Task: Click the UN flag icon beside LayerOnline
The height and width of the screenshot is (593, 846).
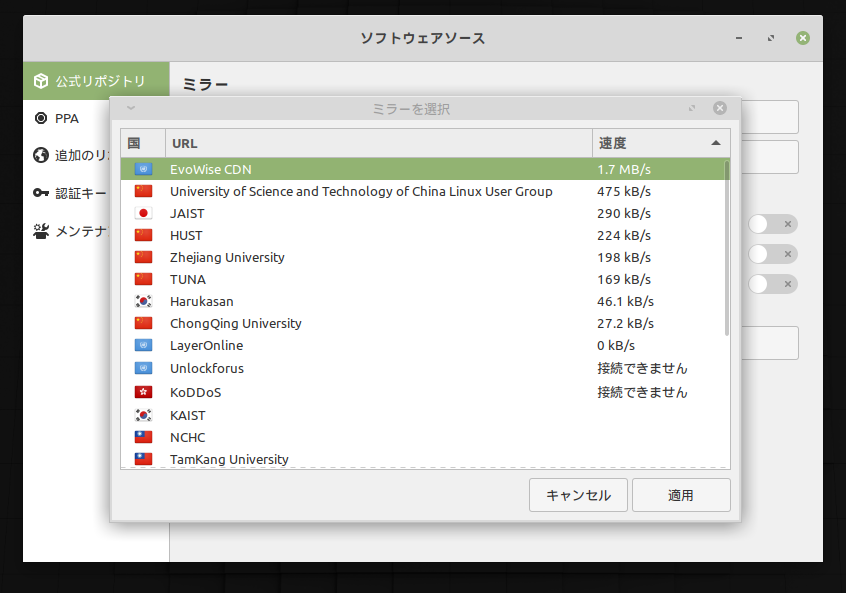Action: [x=144, y=345]
